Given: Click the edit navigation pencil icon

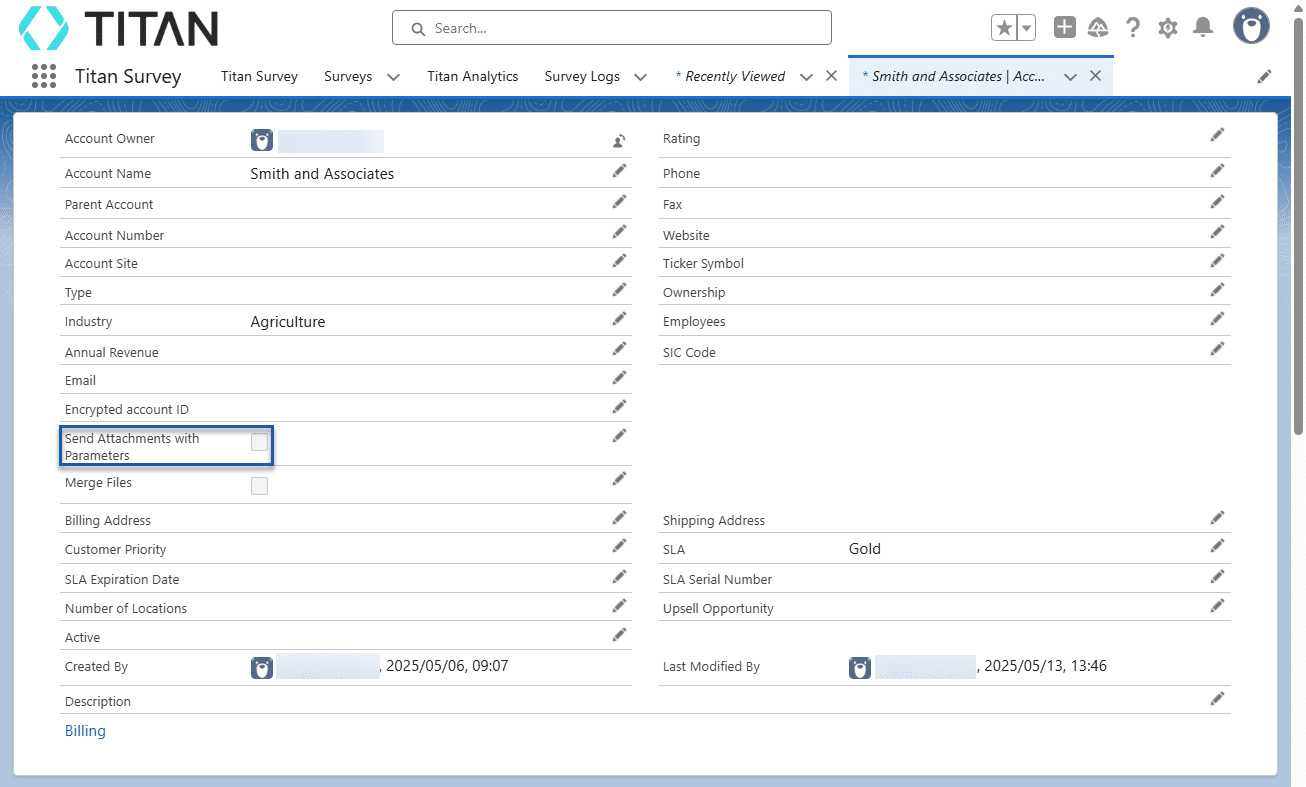Looking at the screenshot, I should [1265, 76].
